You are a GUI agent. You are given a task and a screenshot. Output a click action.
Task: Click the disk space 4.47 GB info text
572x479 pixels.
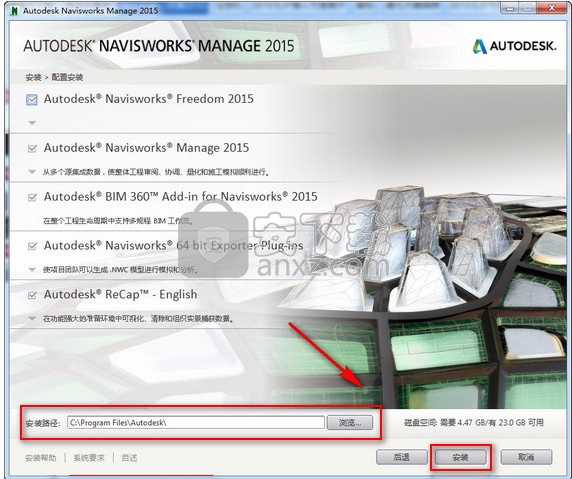point(474,422)
